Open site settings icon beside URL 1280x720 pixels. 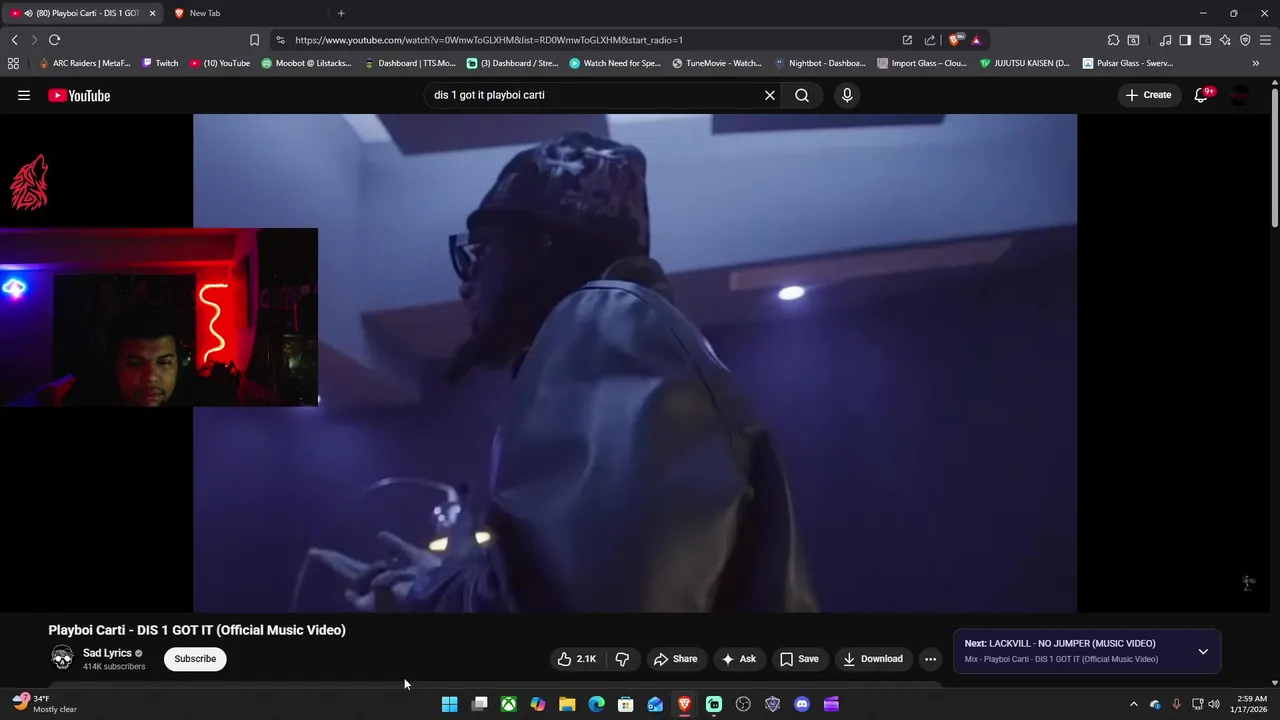[280, 40]
